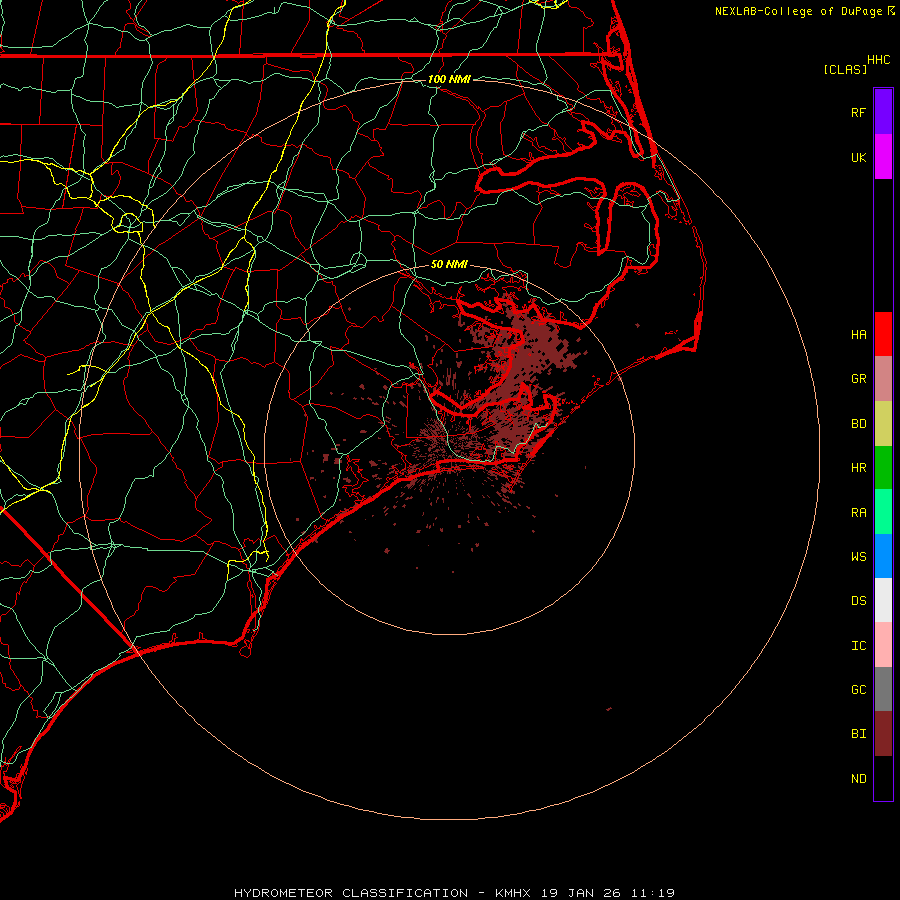Click the HR green legend swatch

coord(883,468)
